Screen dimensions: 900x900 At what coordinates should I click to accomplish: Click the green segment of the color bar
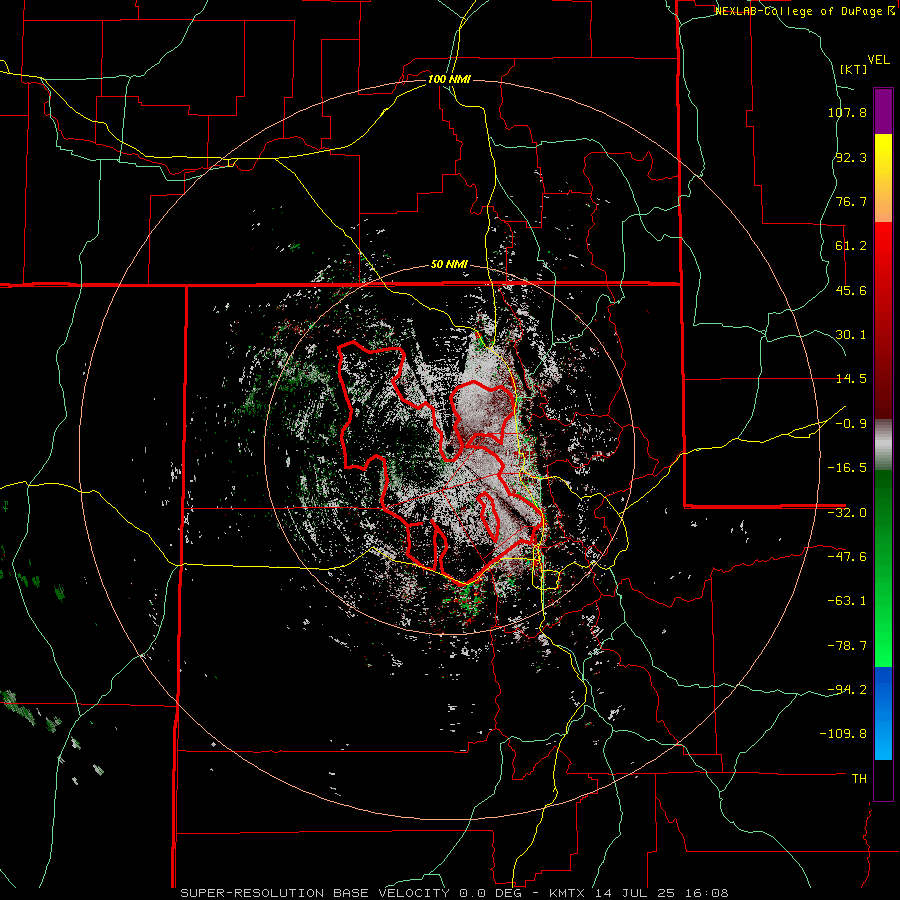coord(883,568)
